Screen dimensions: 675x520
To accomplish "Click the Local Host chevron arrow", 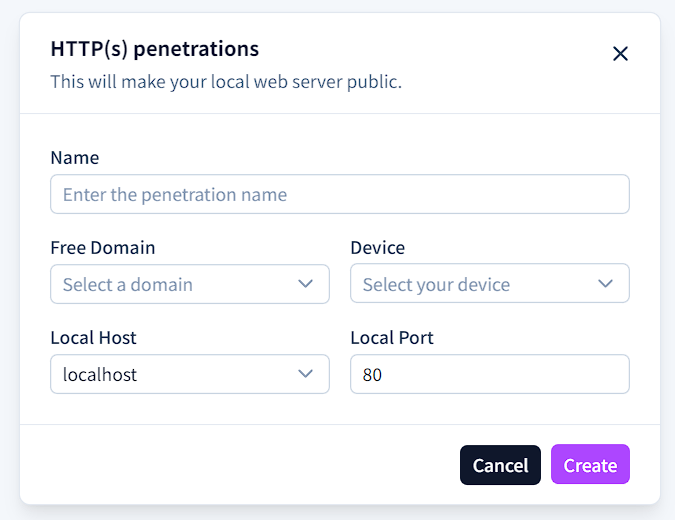I will pyautogui.click(x=306, y=374).
